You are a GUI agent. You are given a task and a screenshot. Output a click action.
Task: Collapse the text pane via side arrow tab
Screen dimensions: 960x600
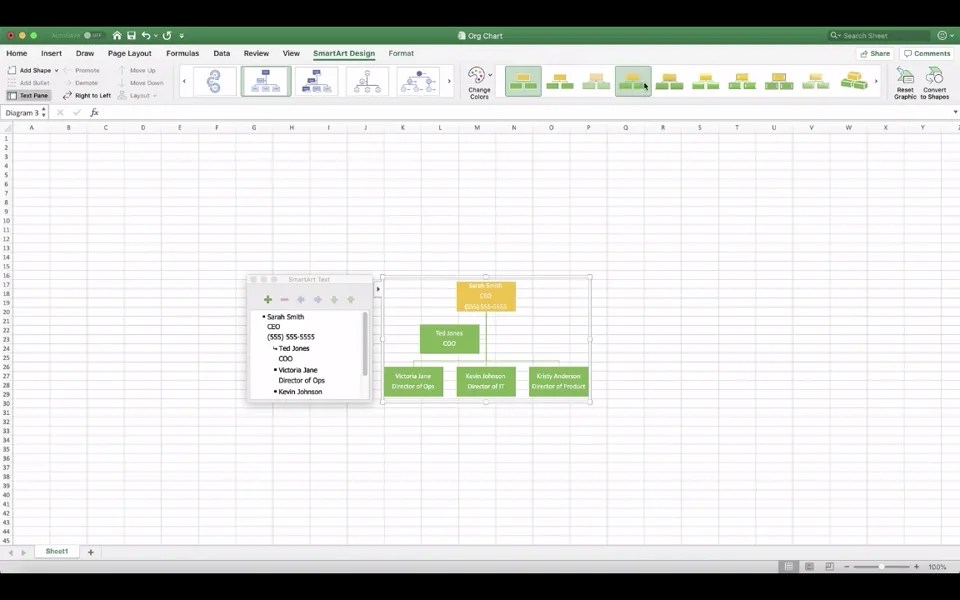[x=378, y=289]
